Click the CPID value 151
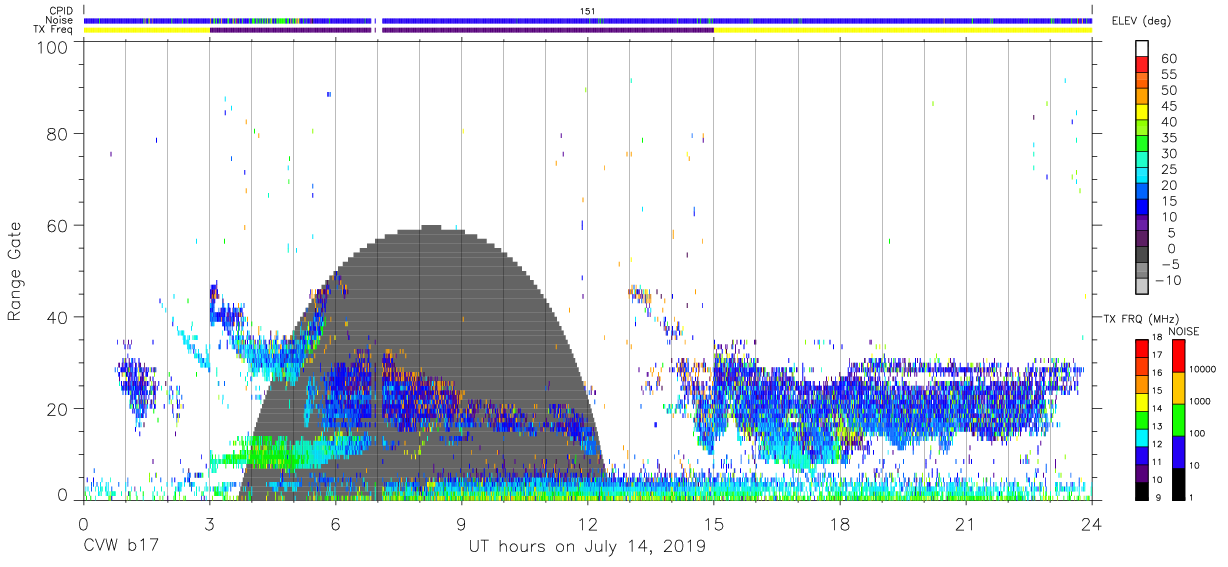 point(588,10)
